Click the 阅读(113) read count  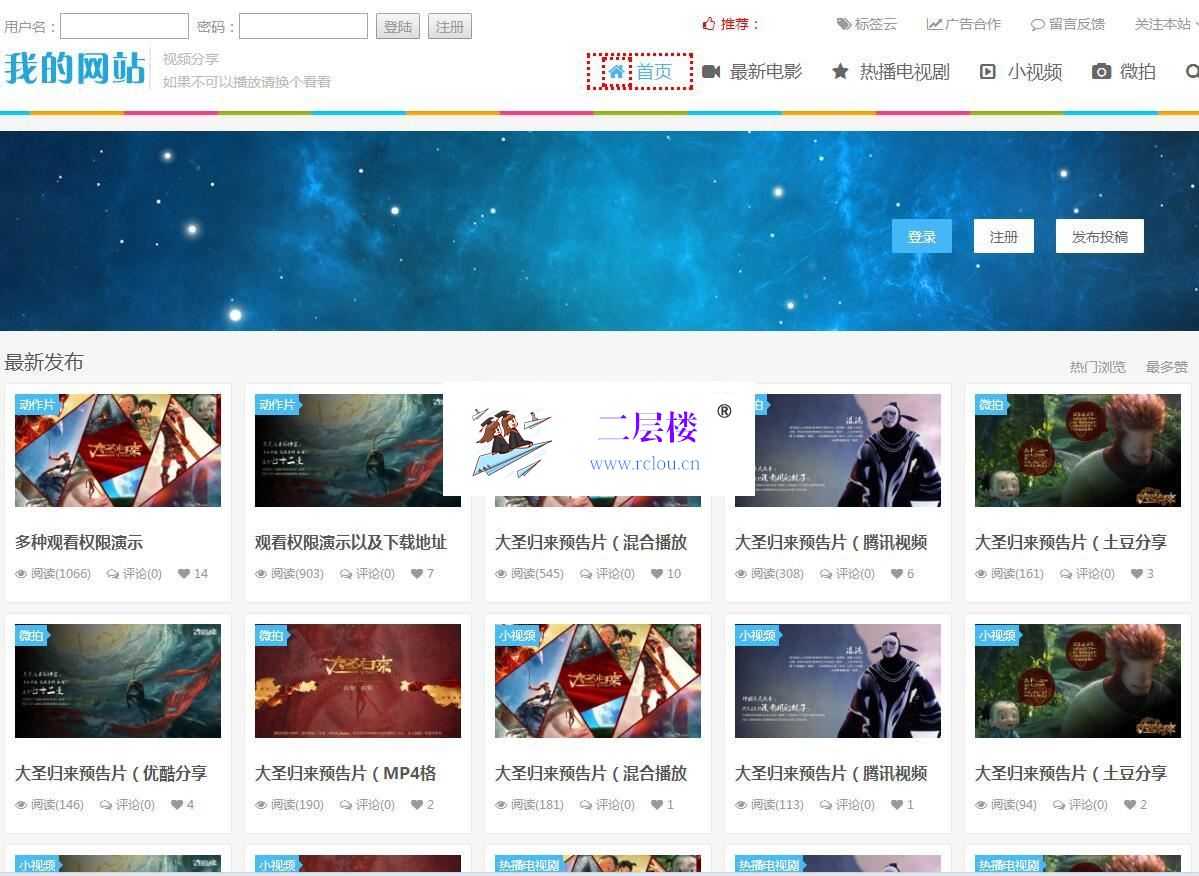[777, 804]
